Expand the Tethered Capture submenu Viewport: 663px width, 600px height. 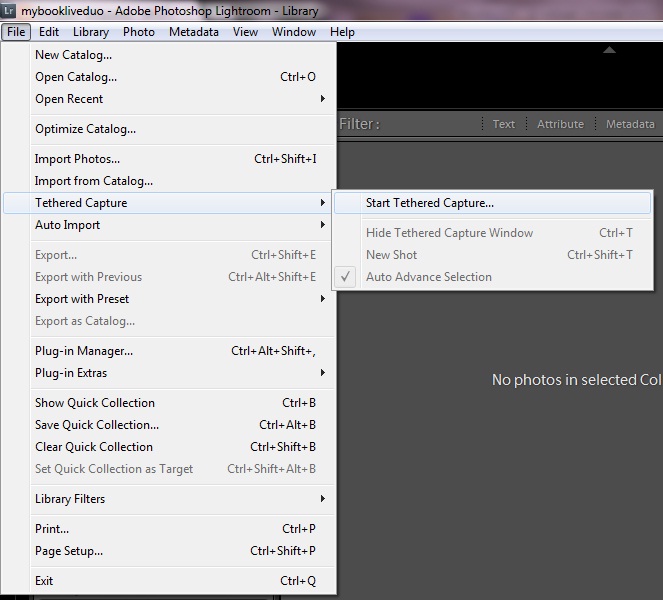[169, 203]
